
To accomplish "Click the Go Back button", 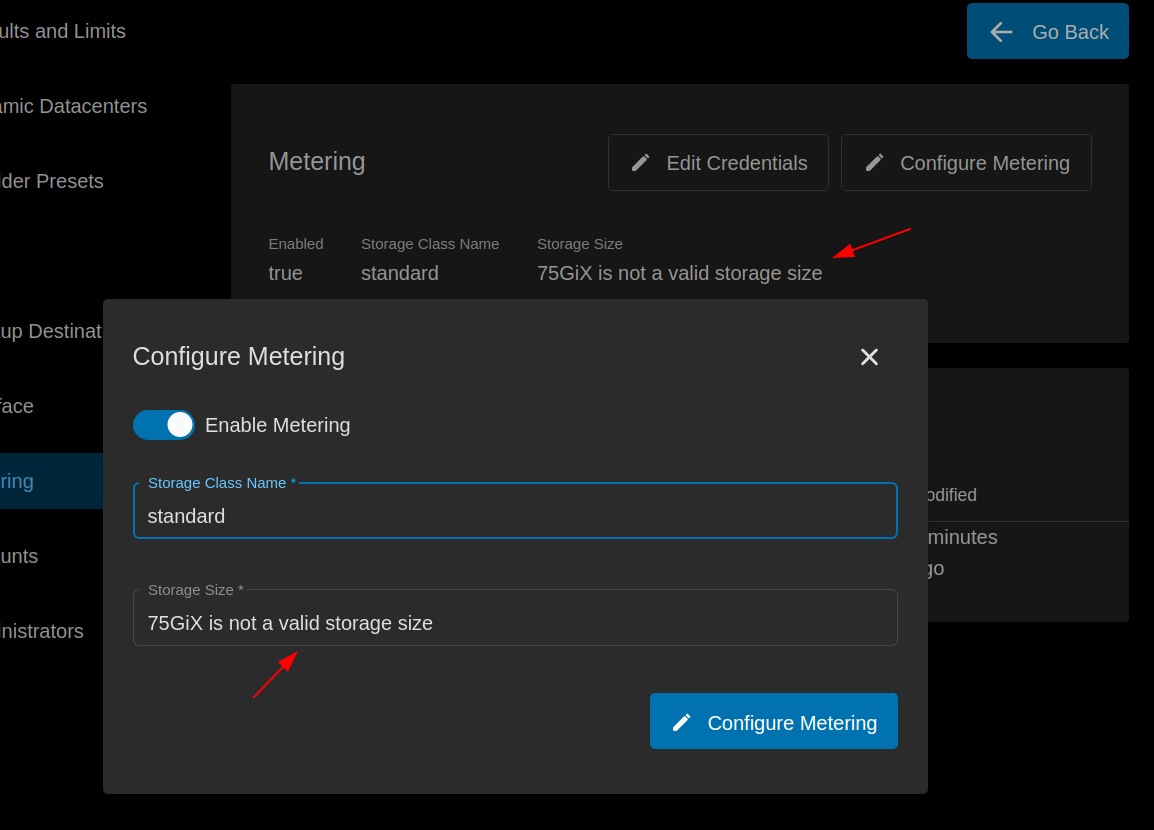I will tap(1048, 31).
